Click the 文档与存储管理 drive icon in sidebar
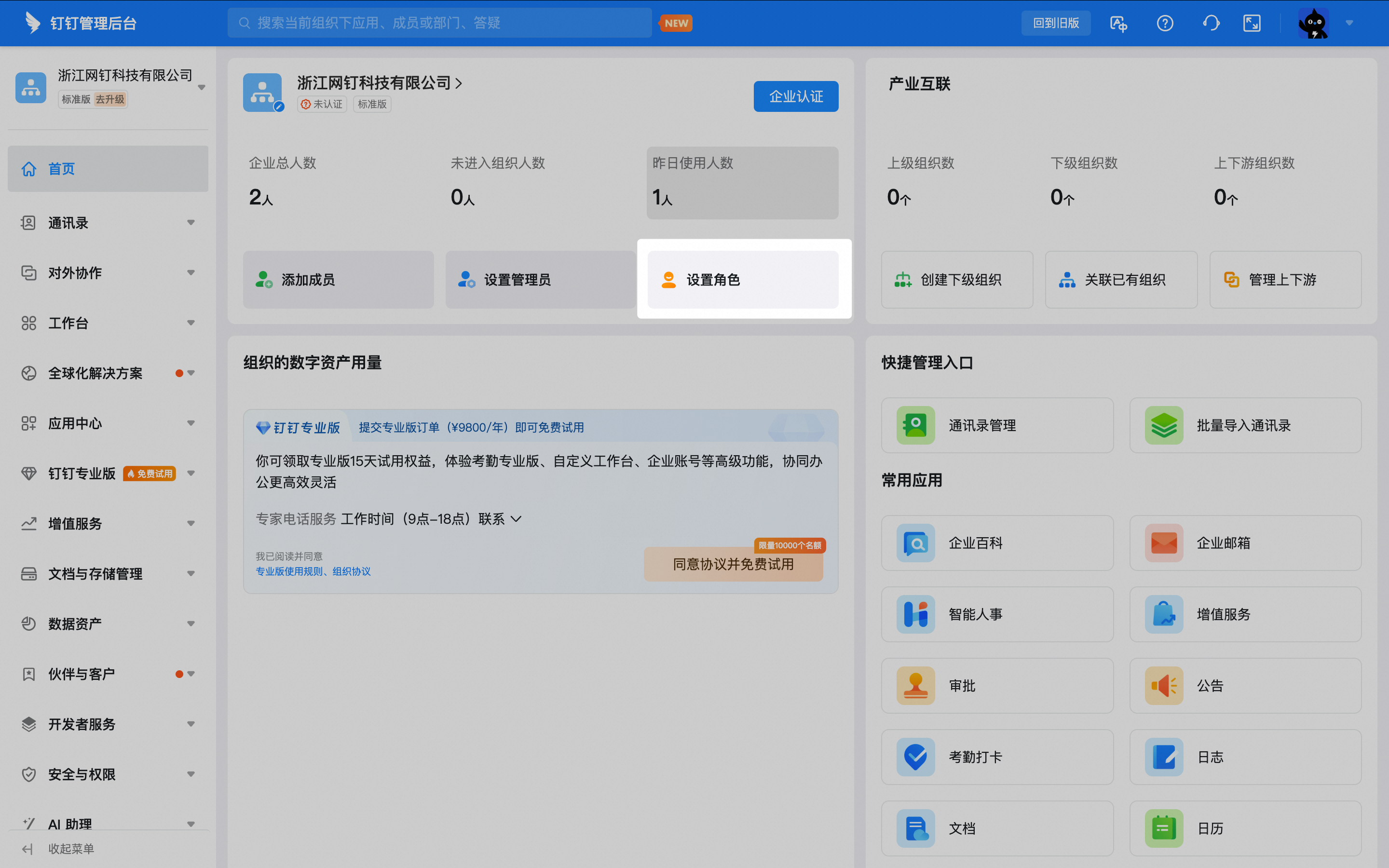 click(29, 573)
